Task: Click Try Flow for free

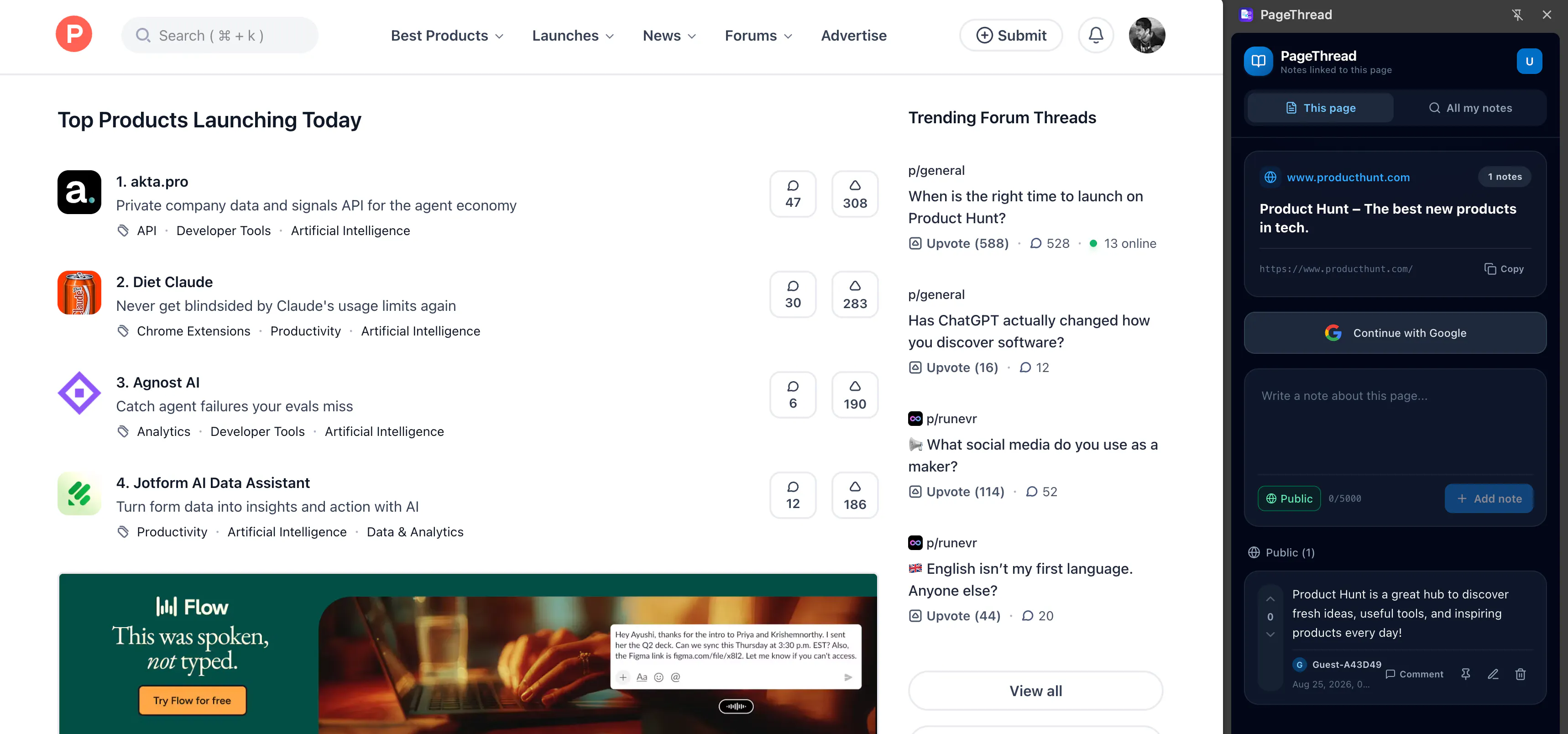Action: (192, 701)
